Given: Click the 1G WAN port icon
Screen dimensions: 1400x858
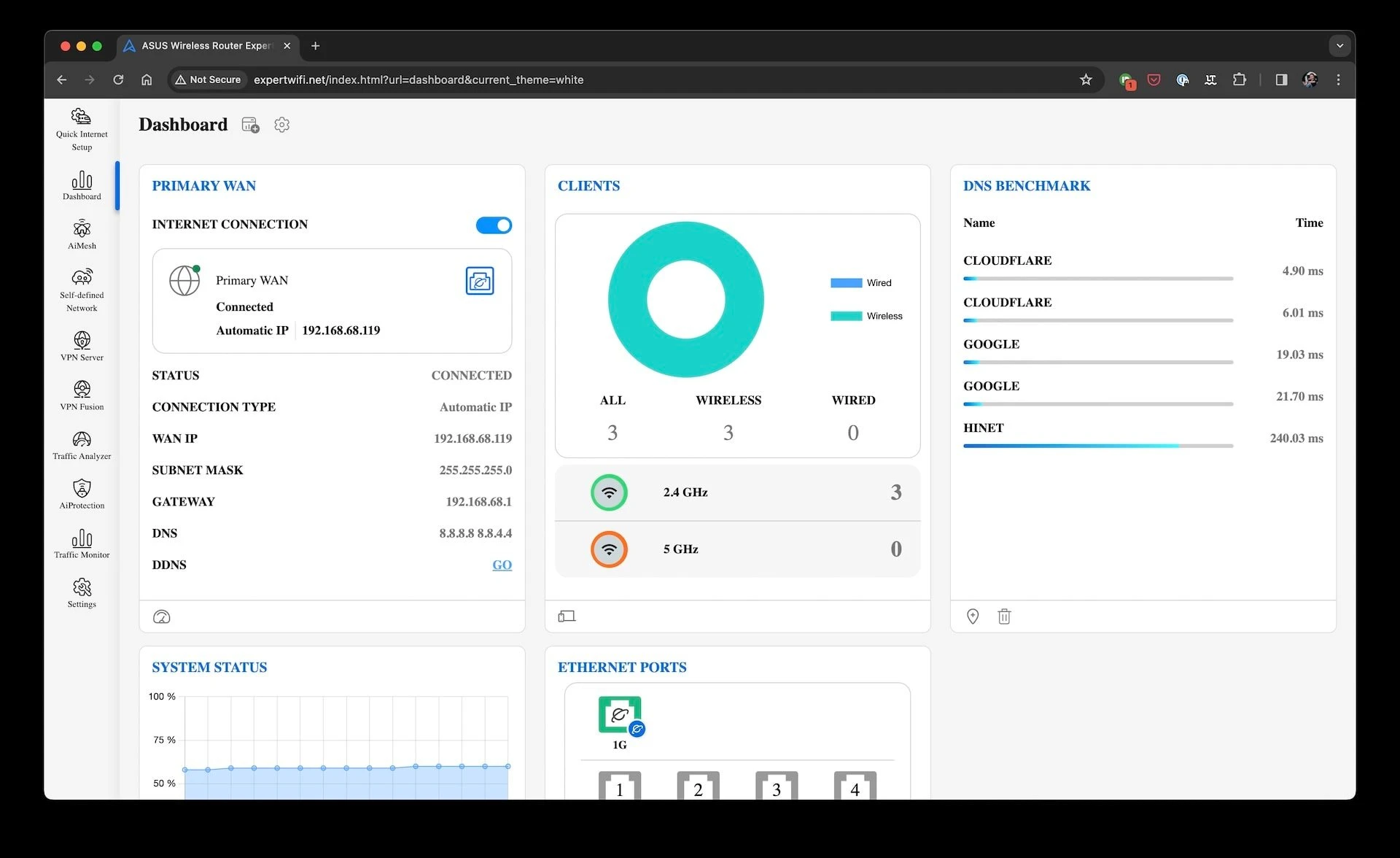Looking at the screenshot, I should coord(620,715).
